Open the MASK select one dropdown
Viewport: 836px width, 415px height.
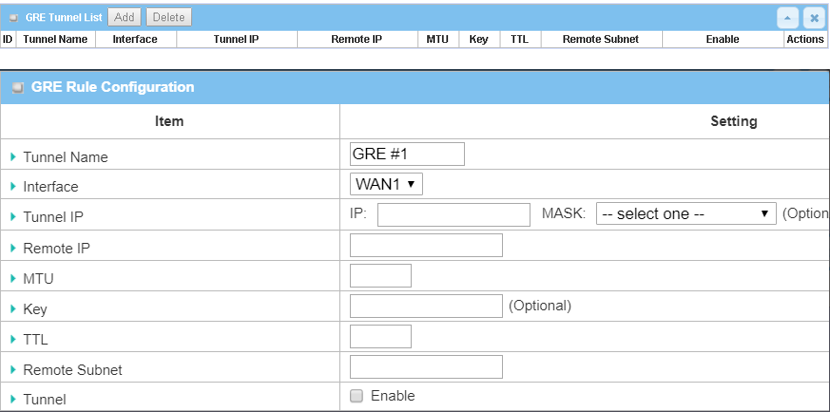tap(686, 214)
